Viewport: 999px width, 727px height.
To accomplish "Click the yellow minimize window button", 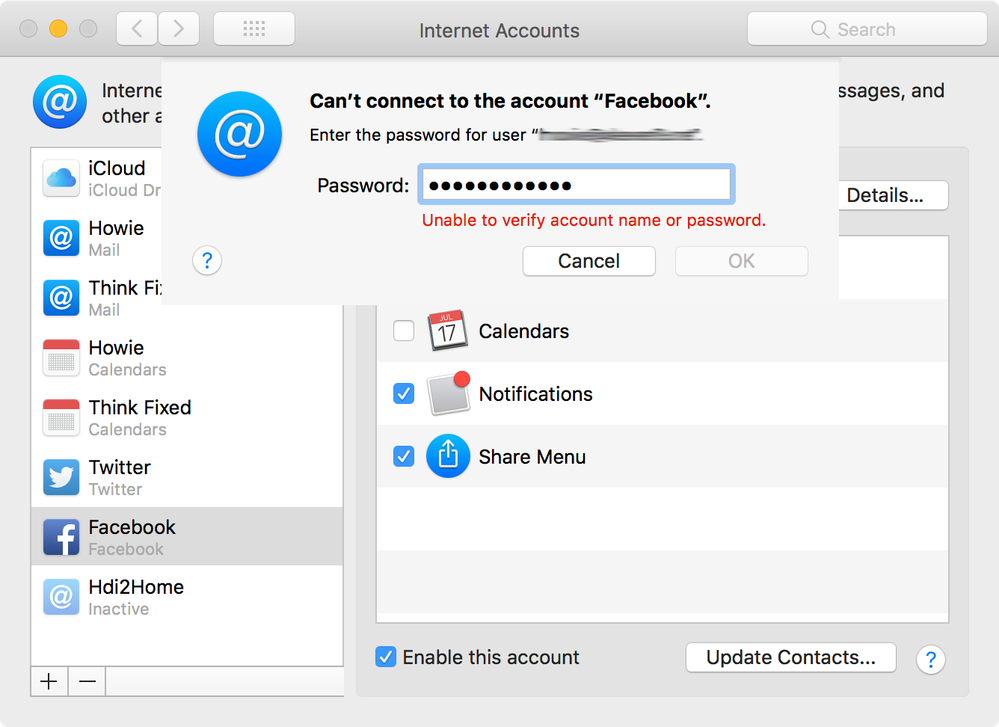I will tap(58, 29).
